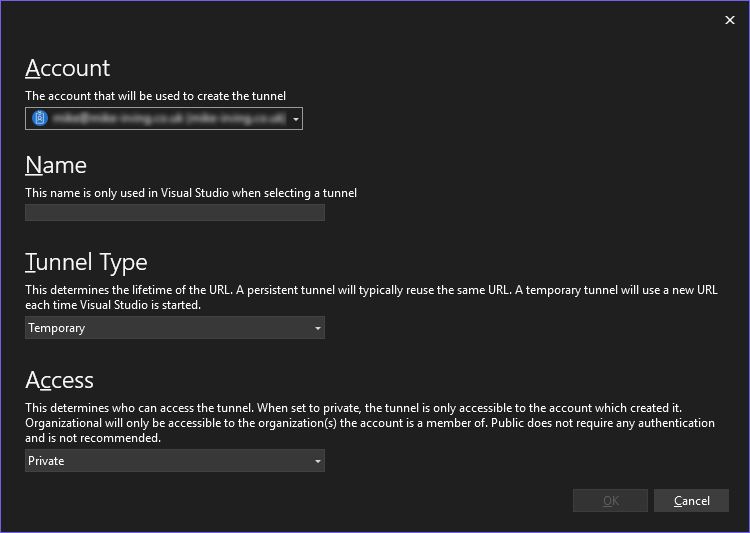Viewport: 750px width, 533px height.
Task: Expand the Tunnel Type dropdown arrow
Action: pos(317,328)
